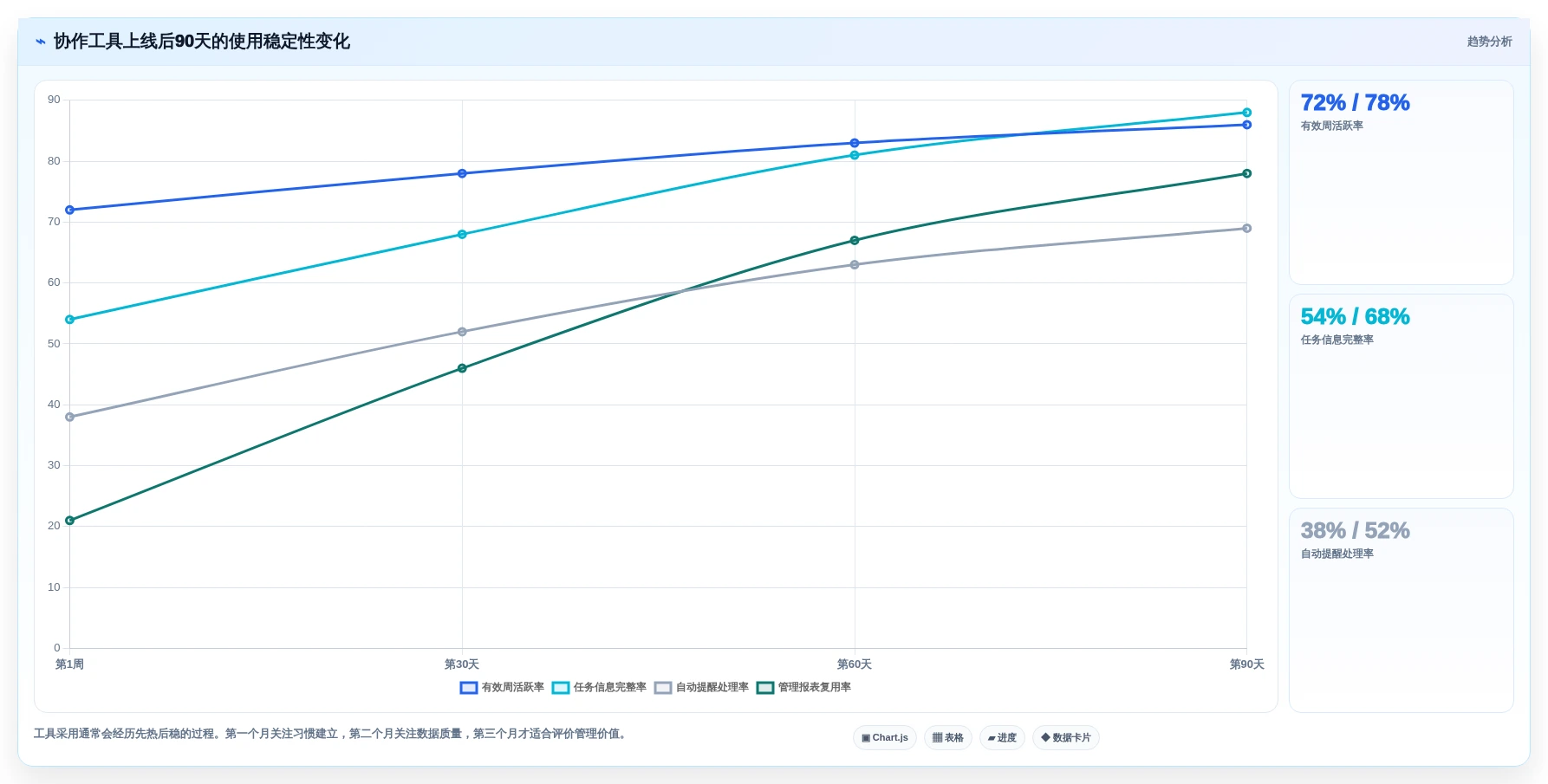This screenshot has height=784, width=1548.
Task: Click the 有效周活跃率 label in the stat card
Action: pos(1331,126)
